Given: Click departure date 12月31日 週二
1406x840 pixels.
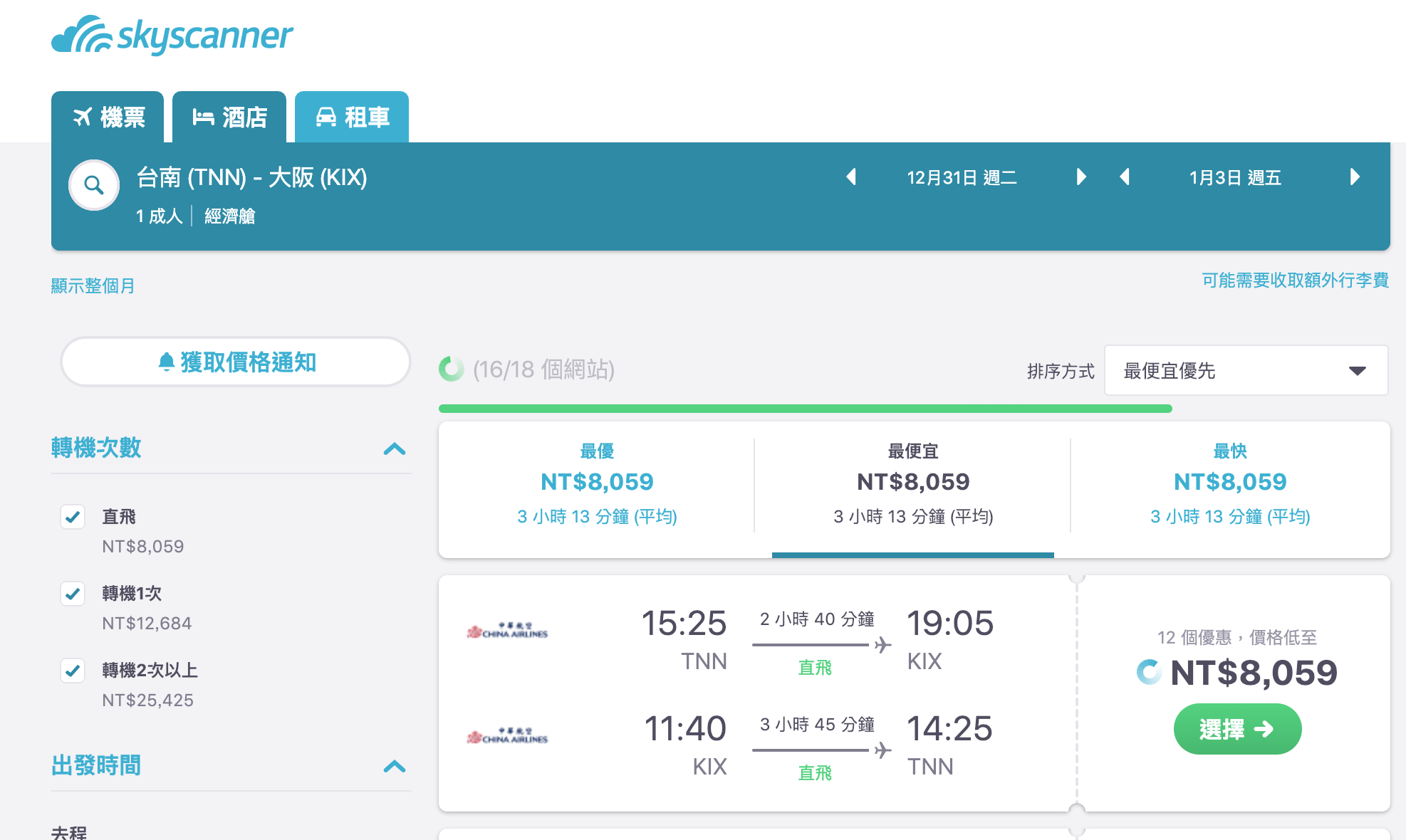Looking at the screenshot, I should tap(962, 177).
